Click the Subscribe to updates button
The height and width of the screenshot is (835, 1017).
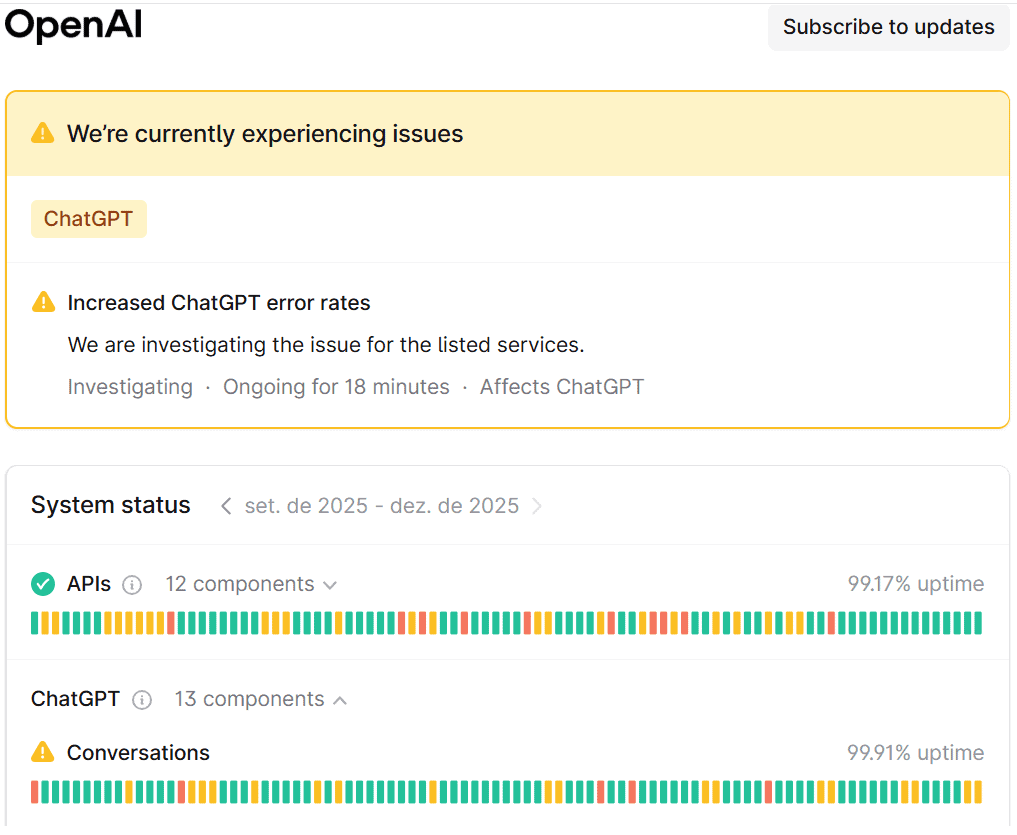(x=888, y=27)
